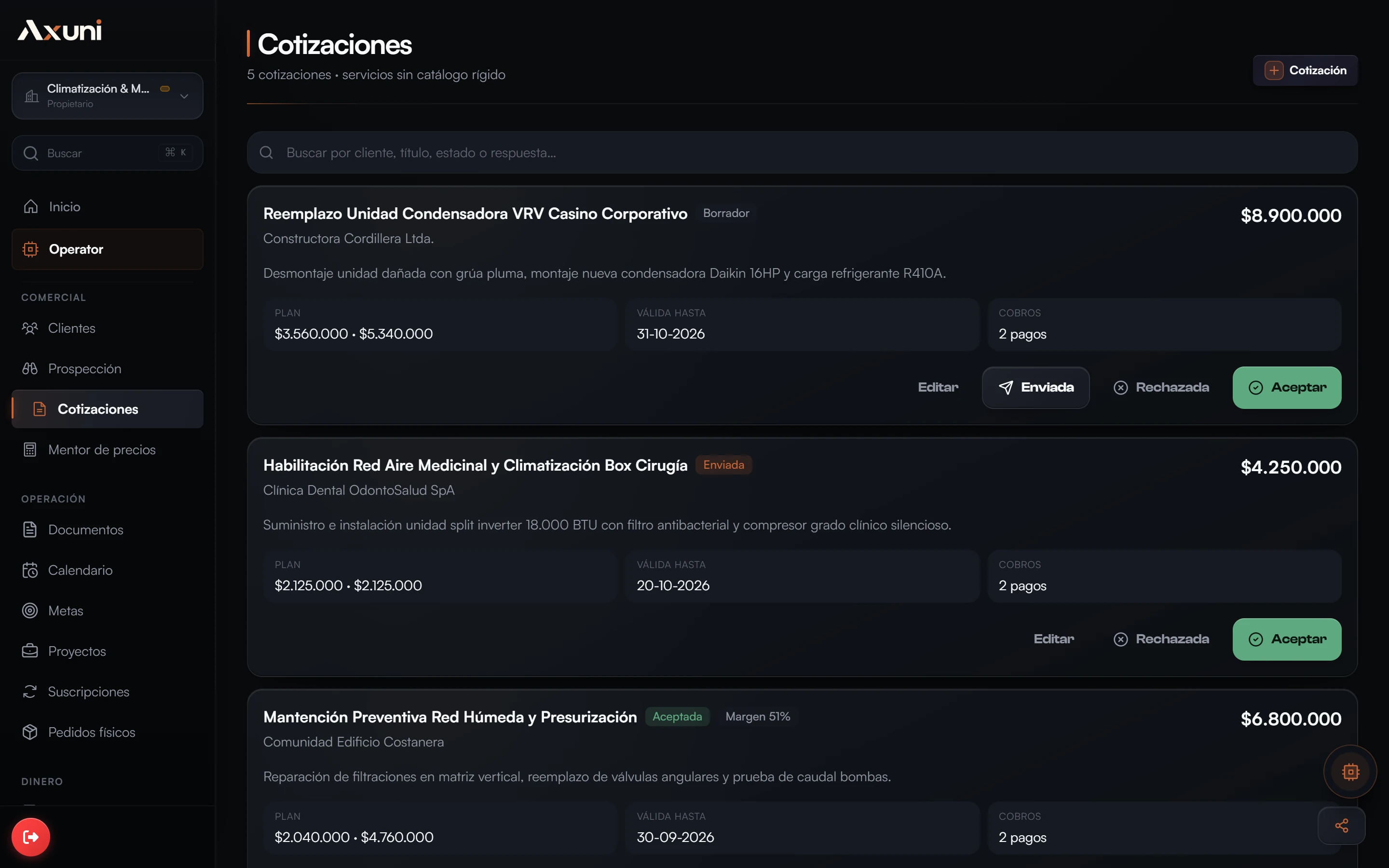The height and width of the screenshot is (868, 1389).
Task: Click the sidebar Buscar search field
Action: click(x=108, y=153)
